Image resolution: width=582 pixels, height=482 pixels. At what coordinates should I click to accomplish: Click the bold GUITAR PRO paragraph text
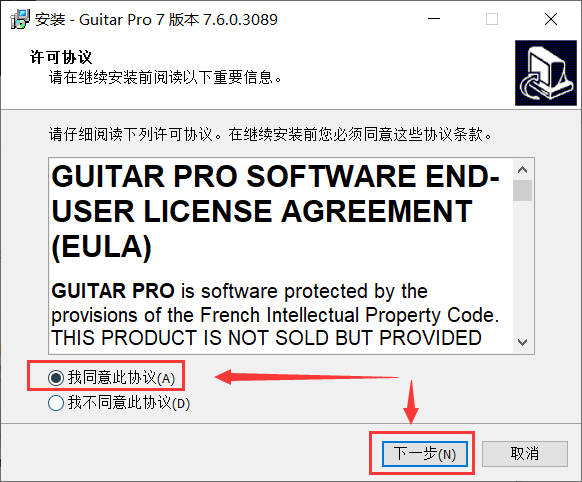[113, 291]
